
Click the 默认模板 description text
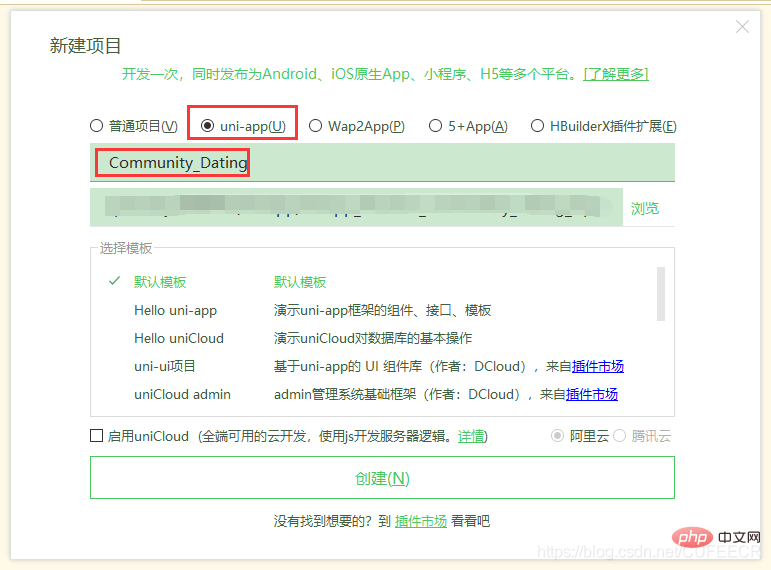pyautogui.click(x=300, y=282)
